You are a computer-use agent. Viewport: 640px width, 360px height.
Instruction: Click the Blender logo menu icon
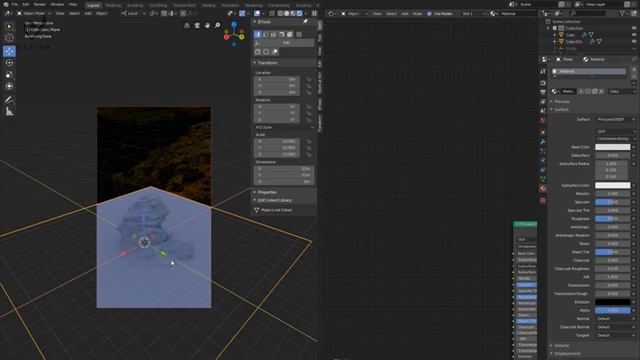coord(5,4)
